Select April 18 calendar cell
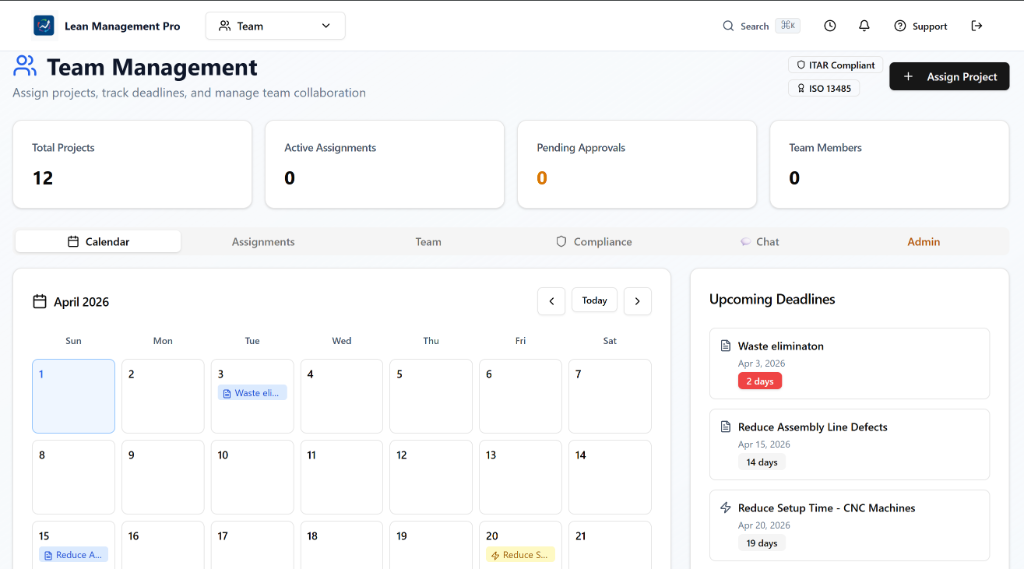This screenshot has width=1024, height=569. tap(342, 545)
